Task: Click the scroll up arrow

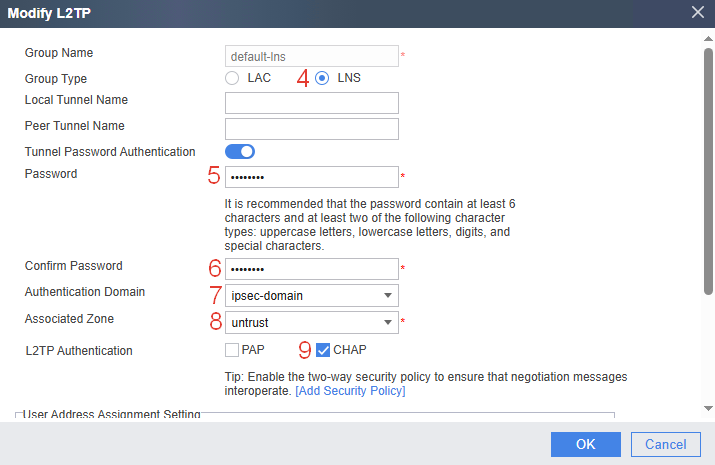Action: coord(708,38)
